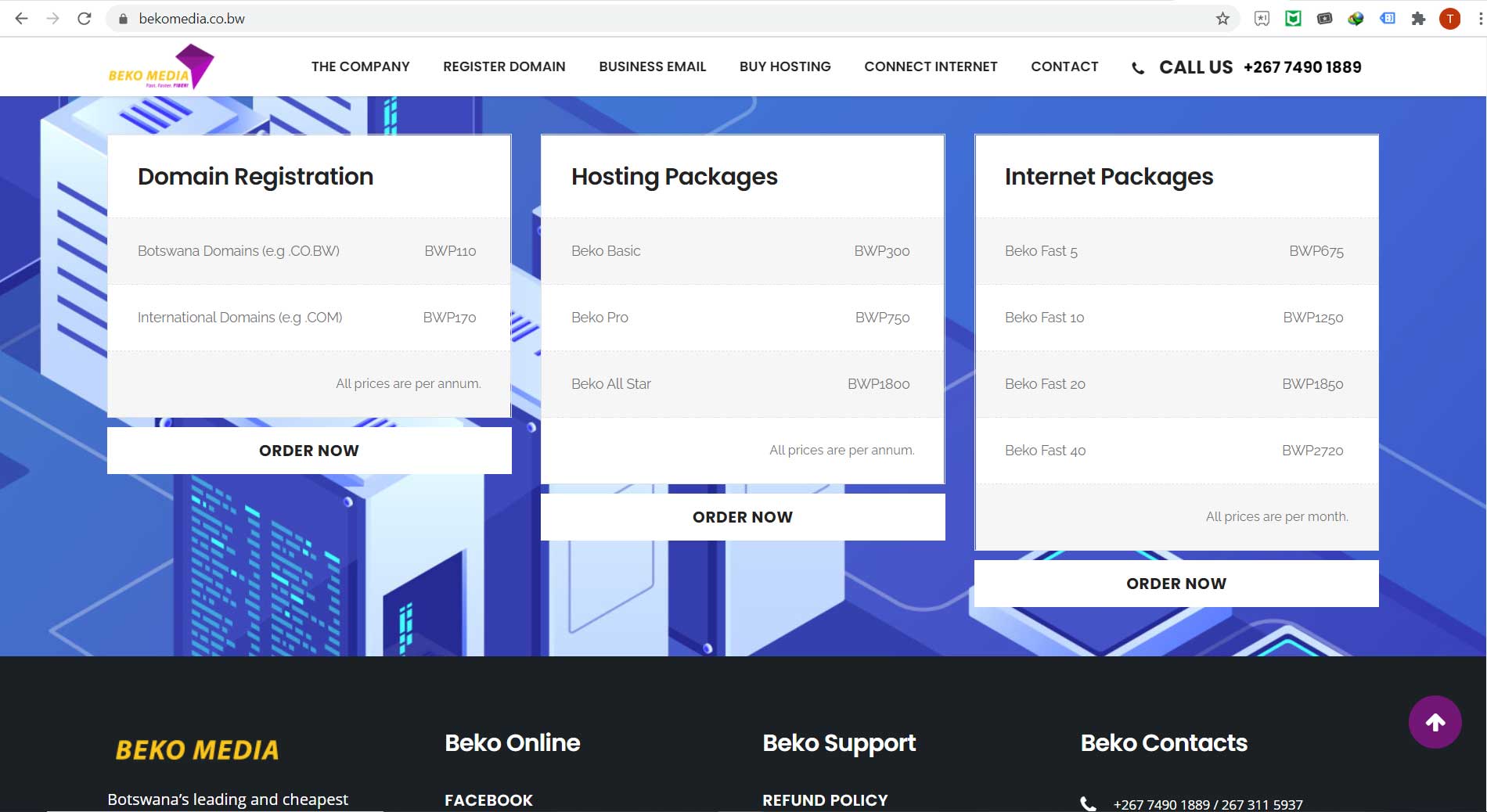Click the All prices are per month note
This screenshot has height=812, width=1487.
click(1277, 517)
